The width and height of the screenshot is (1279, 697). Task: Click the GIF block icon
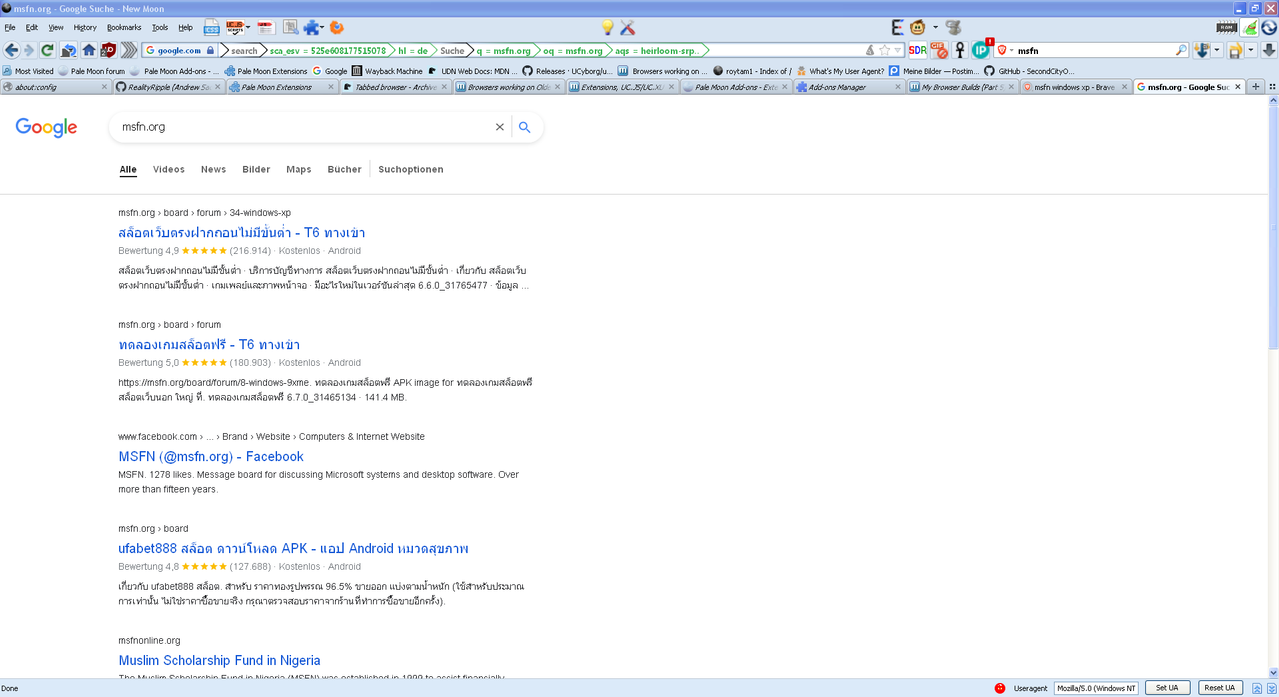[939, 50]
